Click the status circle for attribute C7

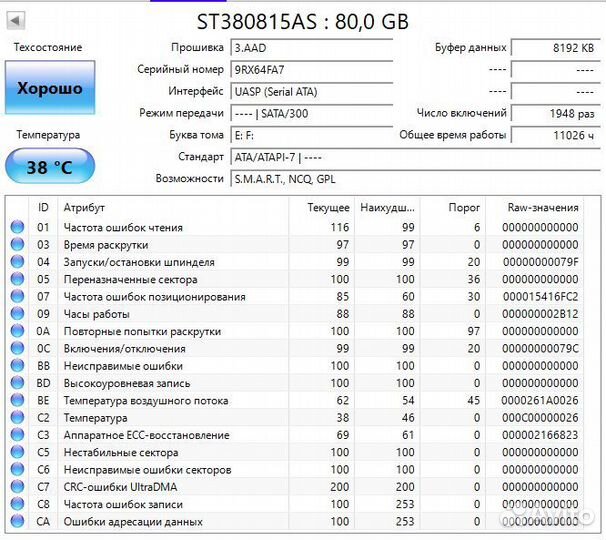point(17,487)
